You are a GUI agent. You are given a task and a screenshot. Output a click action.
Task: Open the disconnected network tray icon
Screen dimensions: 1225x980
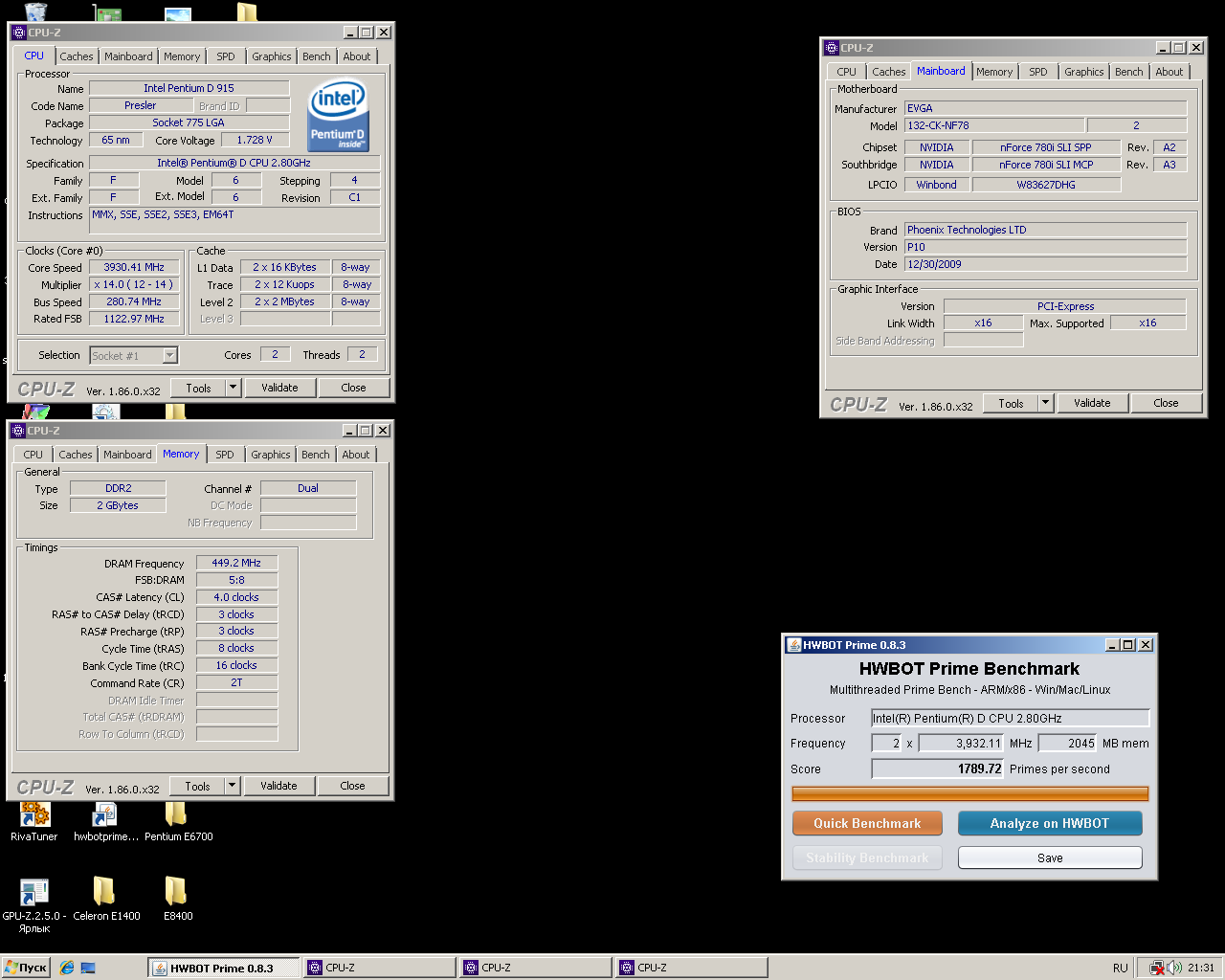[x=1157, y=968]
